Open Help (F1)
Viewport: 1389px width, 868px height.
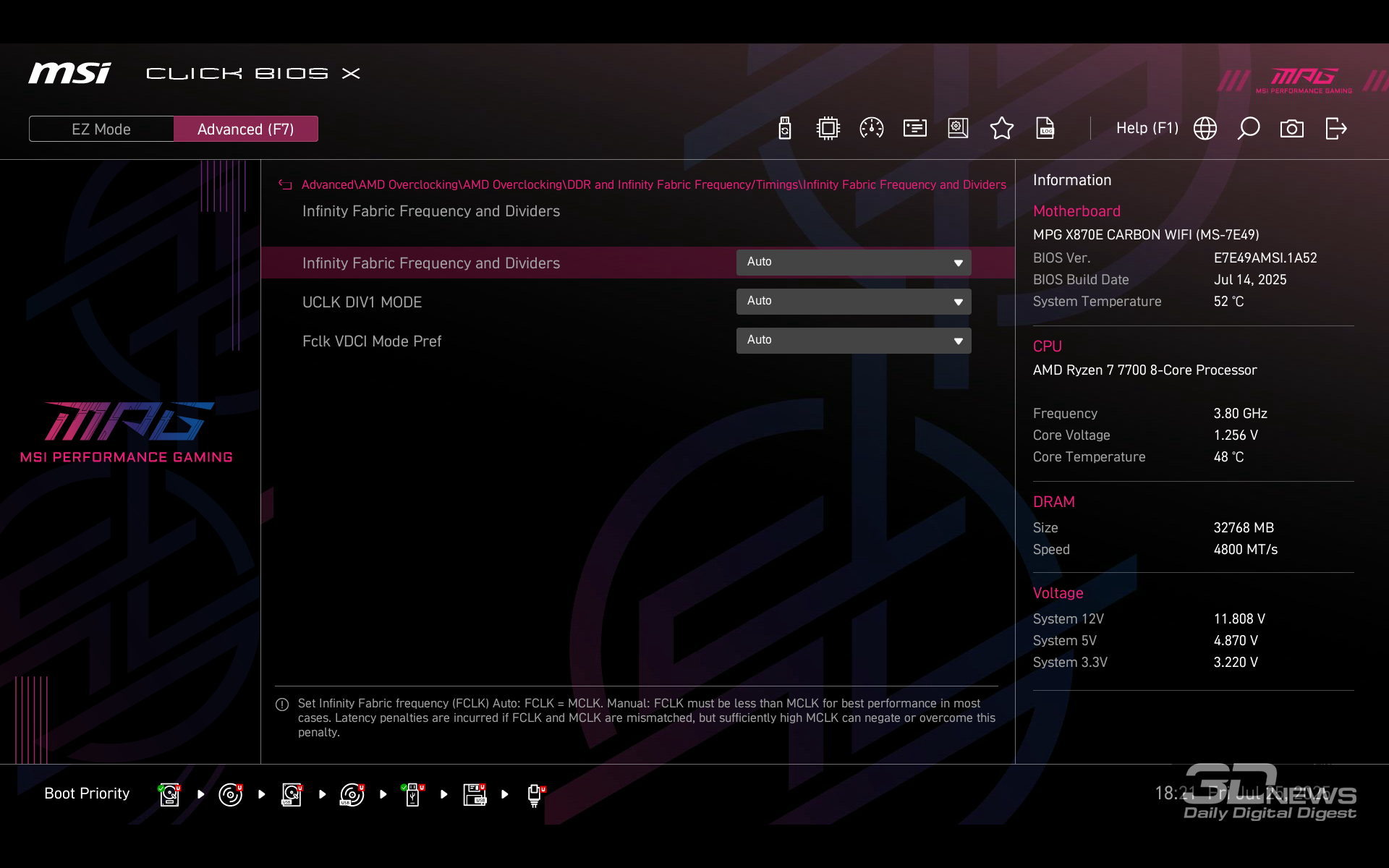click(1147, 128)
